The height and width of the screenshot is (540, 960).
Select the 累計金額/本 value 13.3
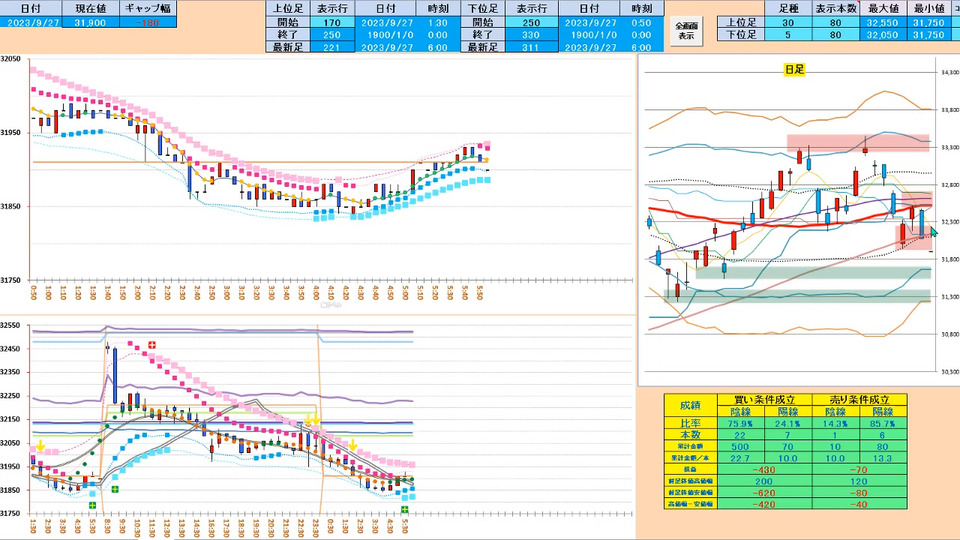tap(882, 458)
